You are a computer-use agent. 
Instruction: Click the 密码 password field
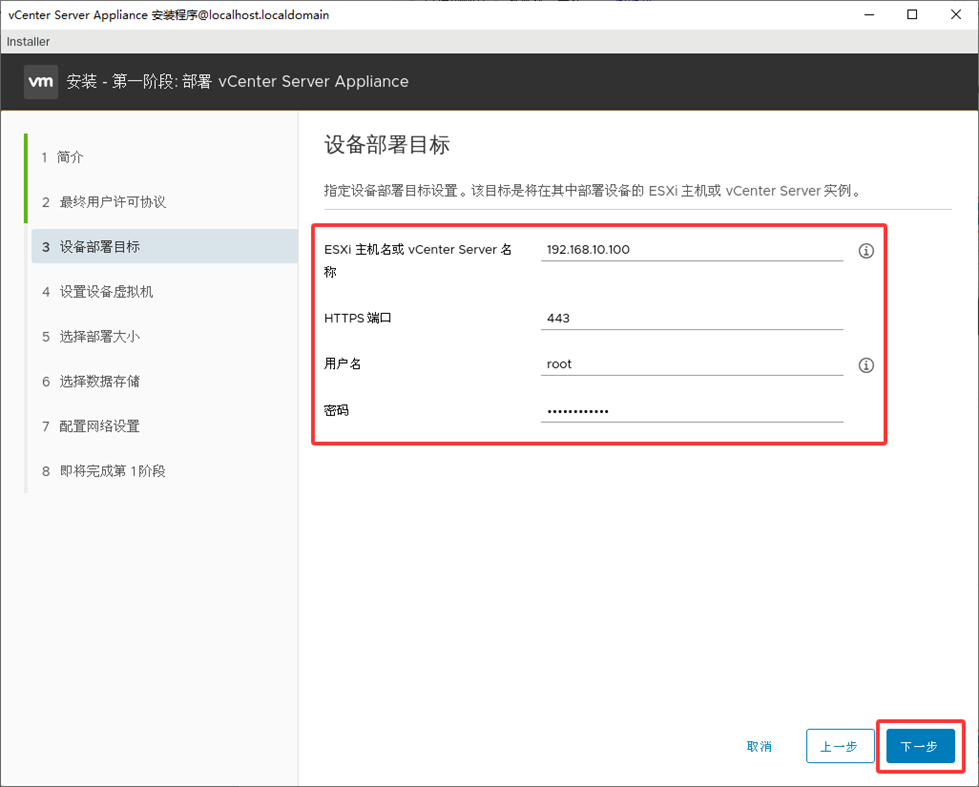click(x=692, y=410)
